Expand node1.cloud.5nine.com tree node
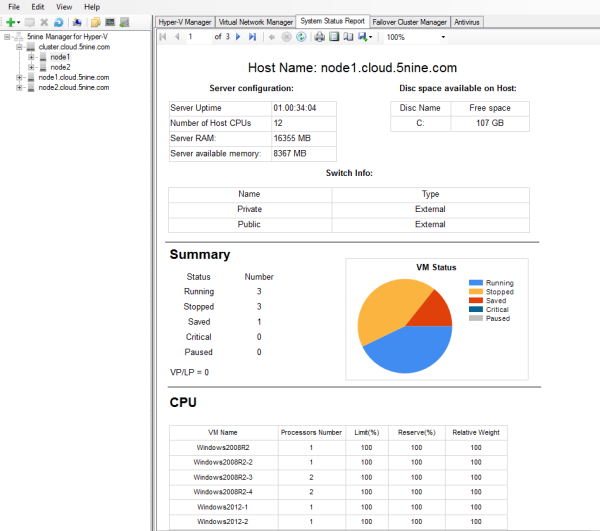This screenshot has width=600, height=531. tap(19, 77)
